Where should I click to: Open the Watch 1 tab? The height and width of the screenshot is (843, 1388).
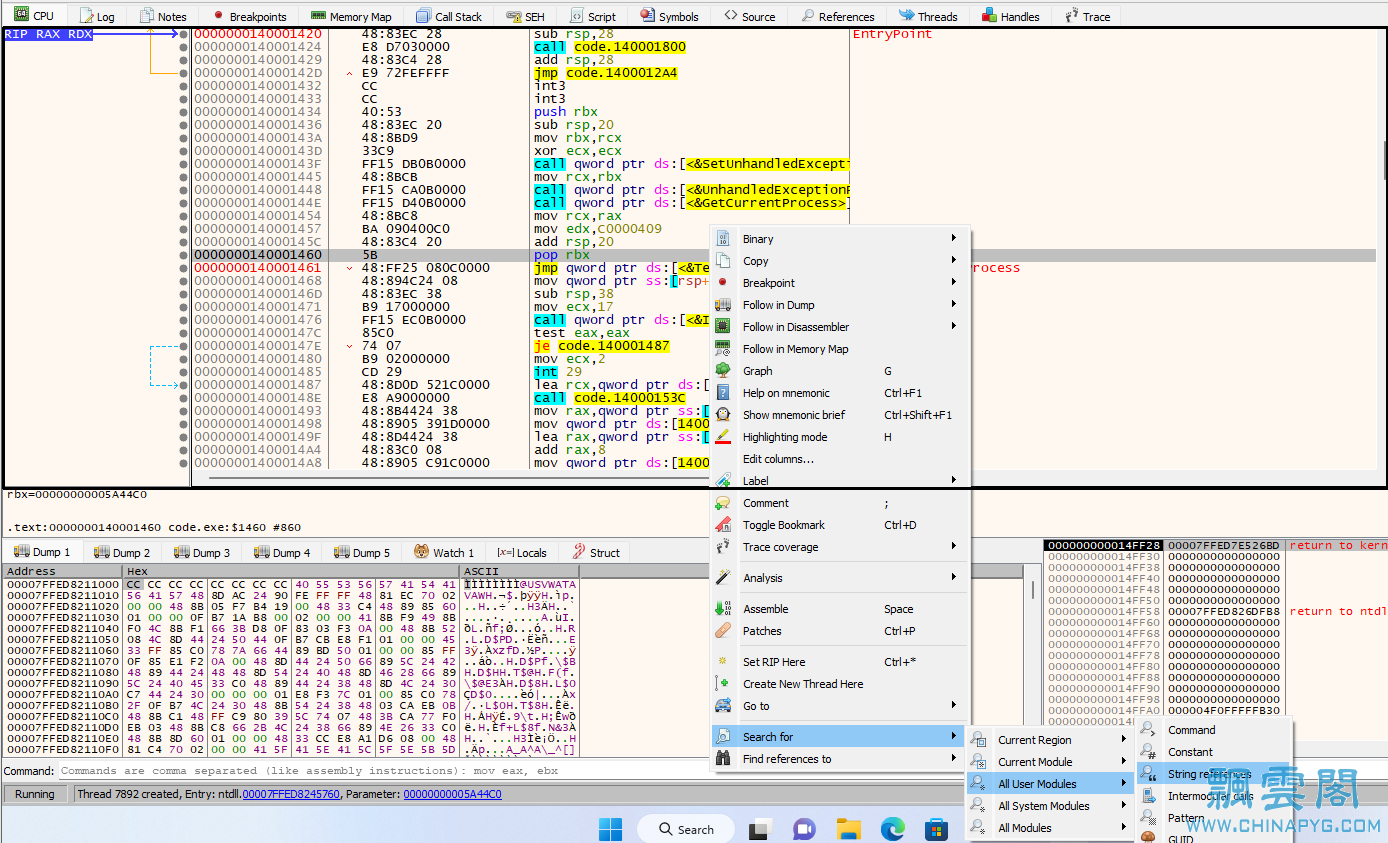[x=444, y=552]
